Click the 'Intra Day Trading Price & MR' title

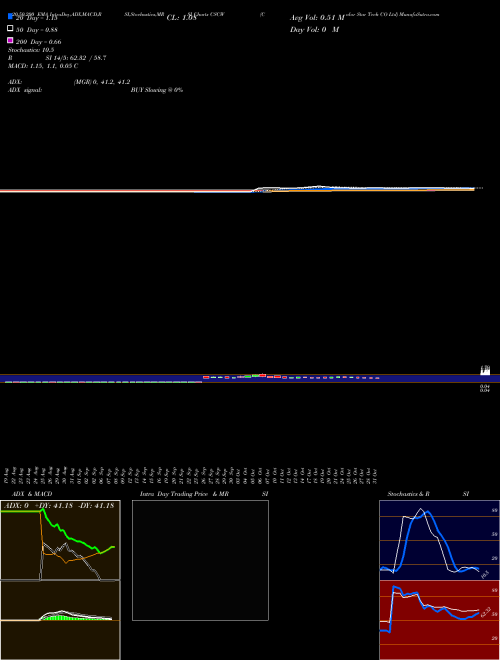(x=184, y=494)
